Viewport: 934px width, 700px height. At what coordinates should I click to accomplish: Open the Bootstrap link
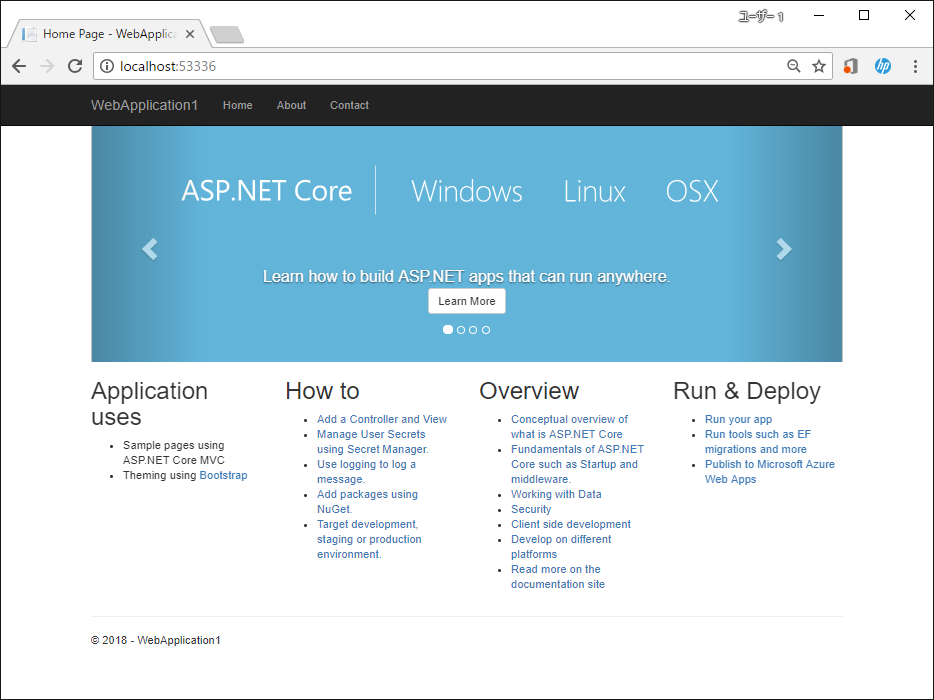pyautogui.click(x=223, y=475)
